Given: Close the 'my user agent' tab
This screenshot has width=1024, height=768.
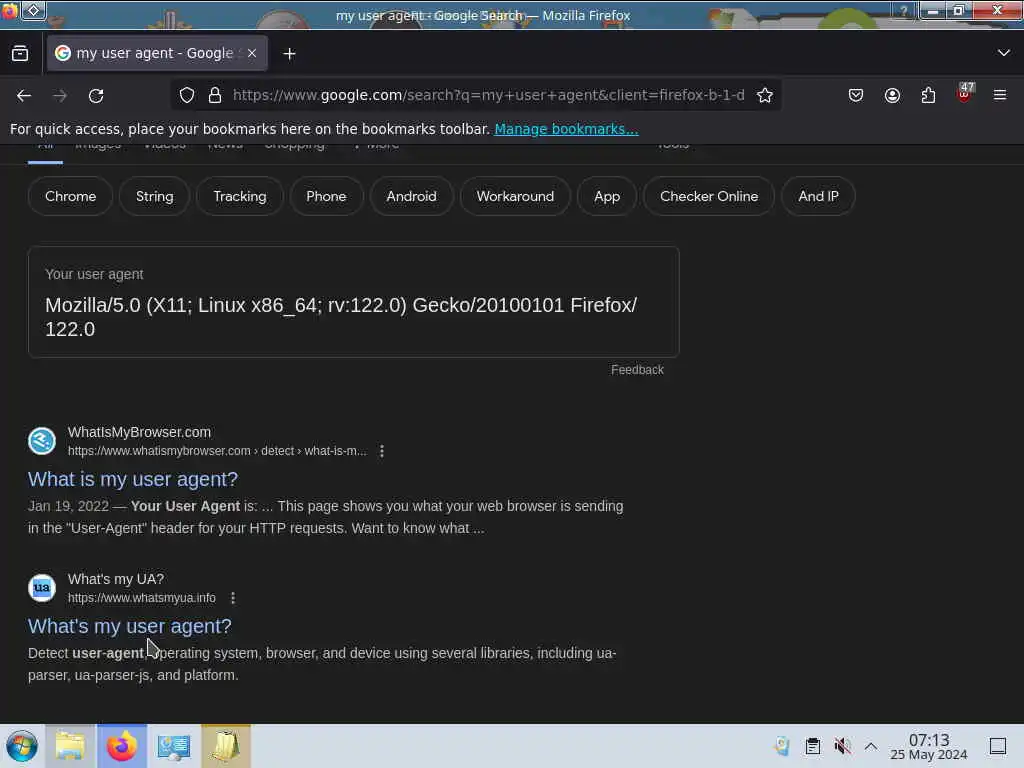Looking at the screenshot, I should (x=252, y=53).
